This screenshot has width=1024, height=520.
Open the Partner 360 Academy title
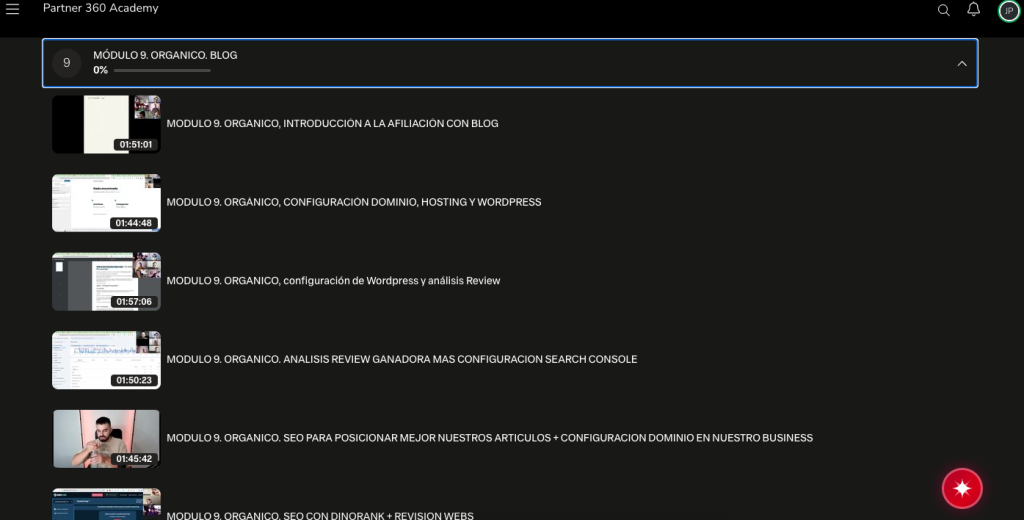pos(101,8)
